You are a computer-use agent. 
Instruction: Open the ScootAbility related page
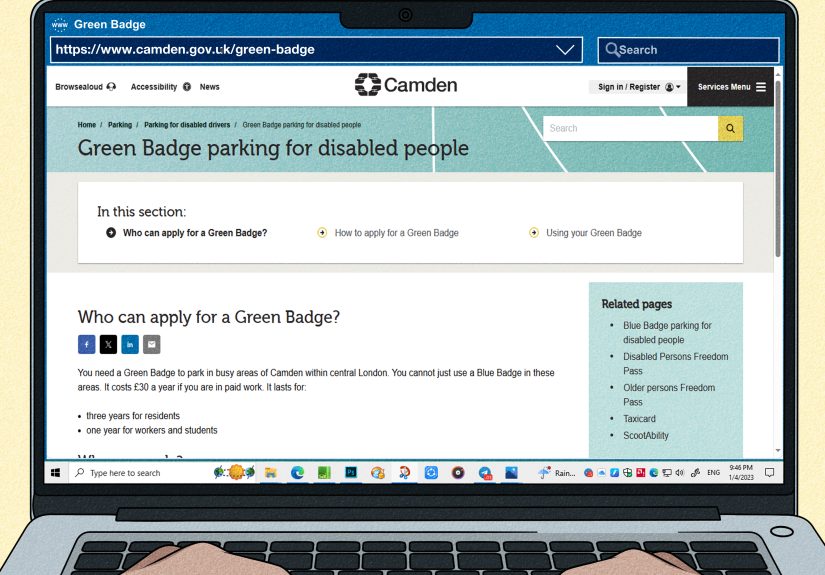pos(646,436)
